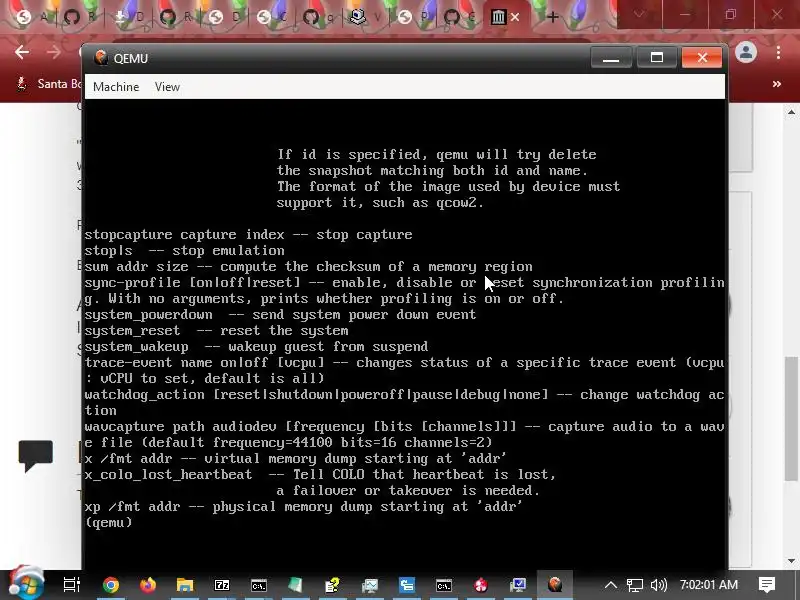Viewport: 800px width, 600px height.
Task: Click the Chrome page scrollbar down arrow
Action: pos(791,561)
